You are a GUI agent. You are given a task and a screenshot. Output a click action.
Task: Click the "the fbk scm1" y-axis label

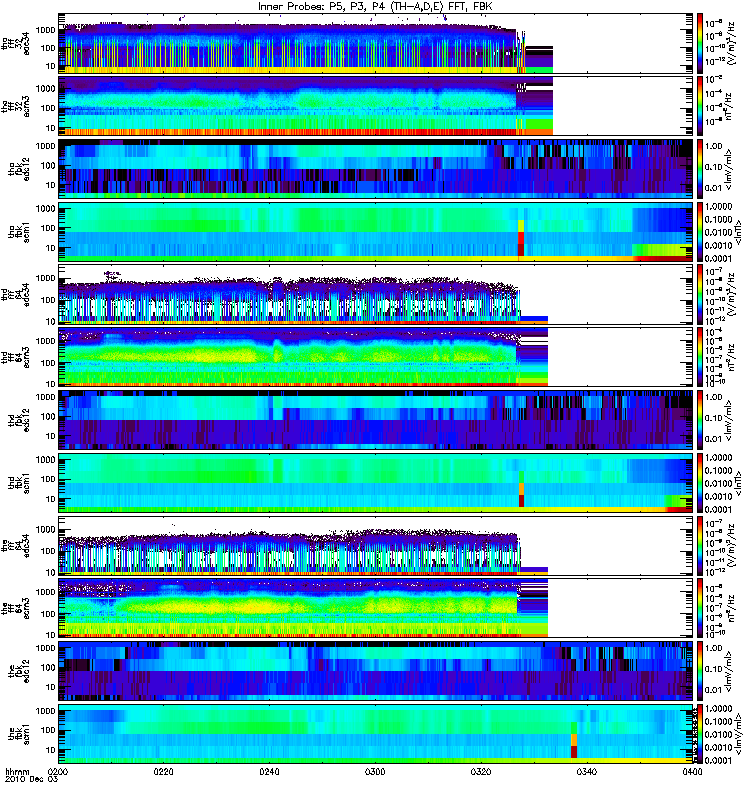[19, 734]
